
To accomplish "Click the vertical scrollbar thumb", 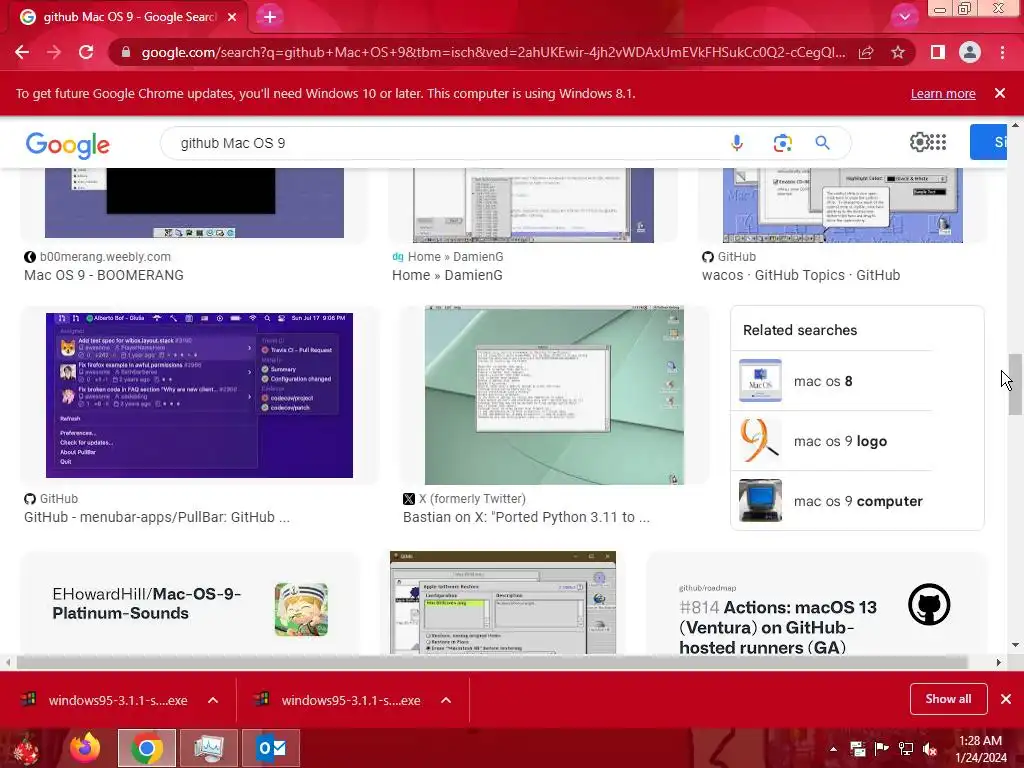I will tap(1015, 384).
